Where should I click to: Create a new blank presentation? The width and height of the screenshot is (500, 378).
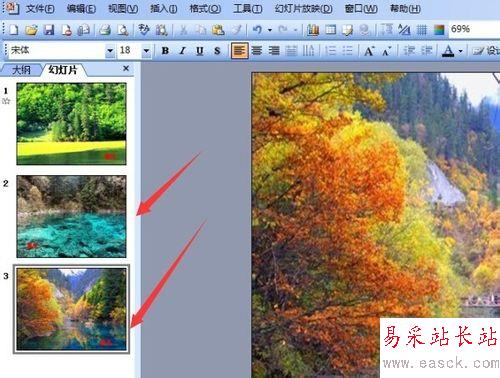pyautogui.click(x=14, y=30)
